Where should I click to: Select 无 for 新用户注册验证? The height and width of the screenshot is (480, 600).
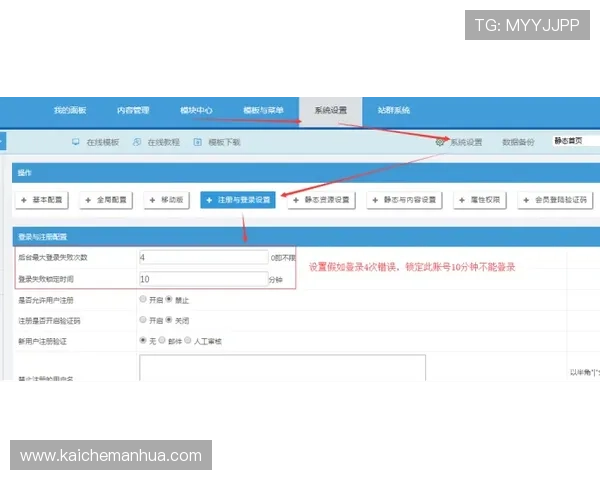click(x=143, y=340)
